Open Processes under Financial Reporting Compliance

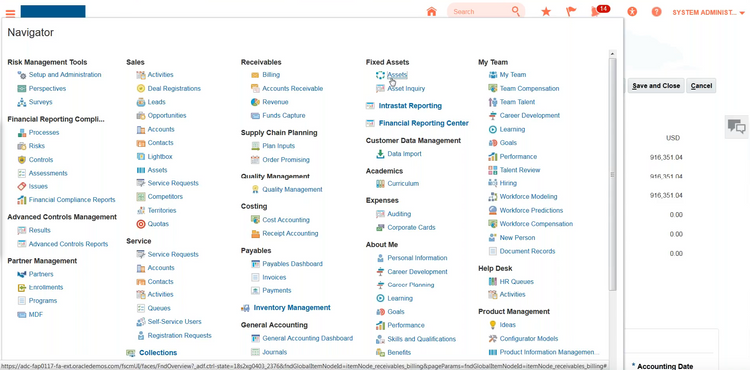click(x=44, y=132)
